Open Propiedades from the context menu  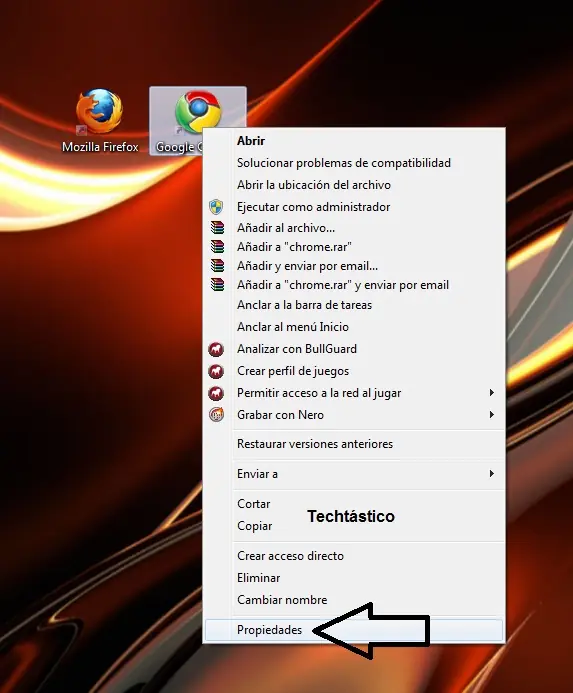(354, 630)
